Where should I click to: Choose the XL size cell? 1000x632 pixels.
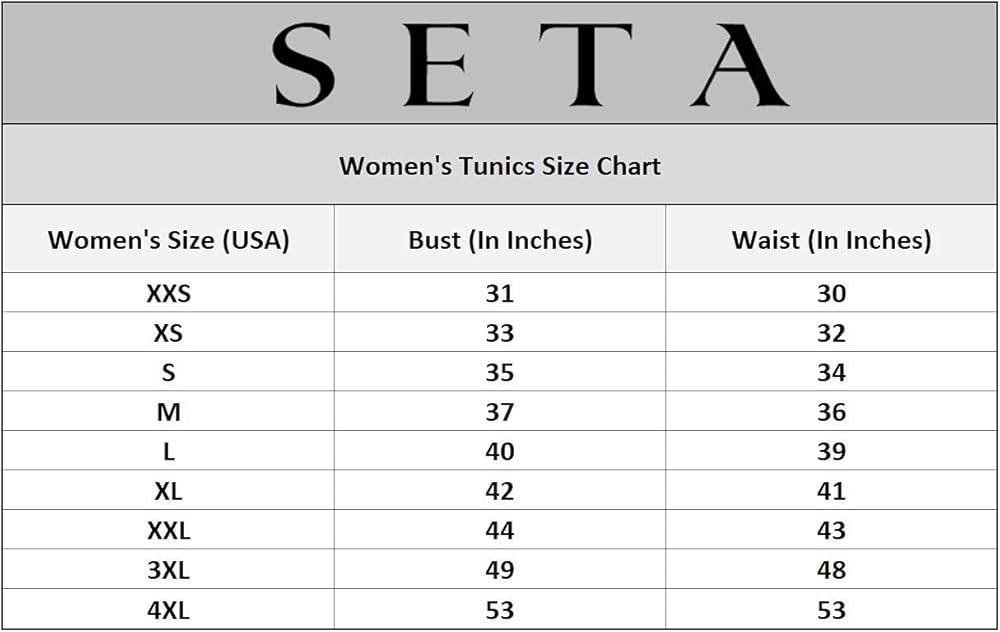pyautogui.click(x=168, y=491)
